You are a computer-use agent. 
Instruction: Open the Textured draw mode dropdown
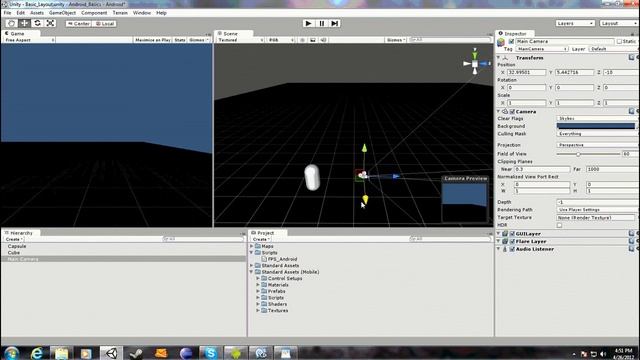240,40
